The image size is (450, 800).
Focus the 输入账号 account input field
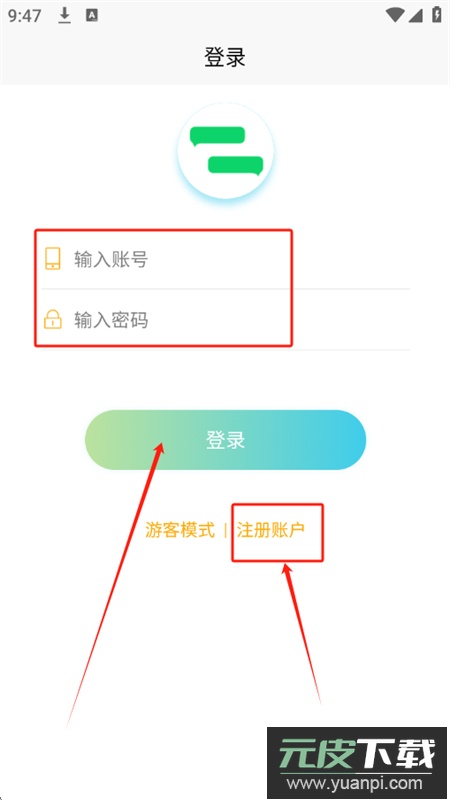click(225, 259)
